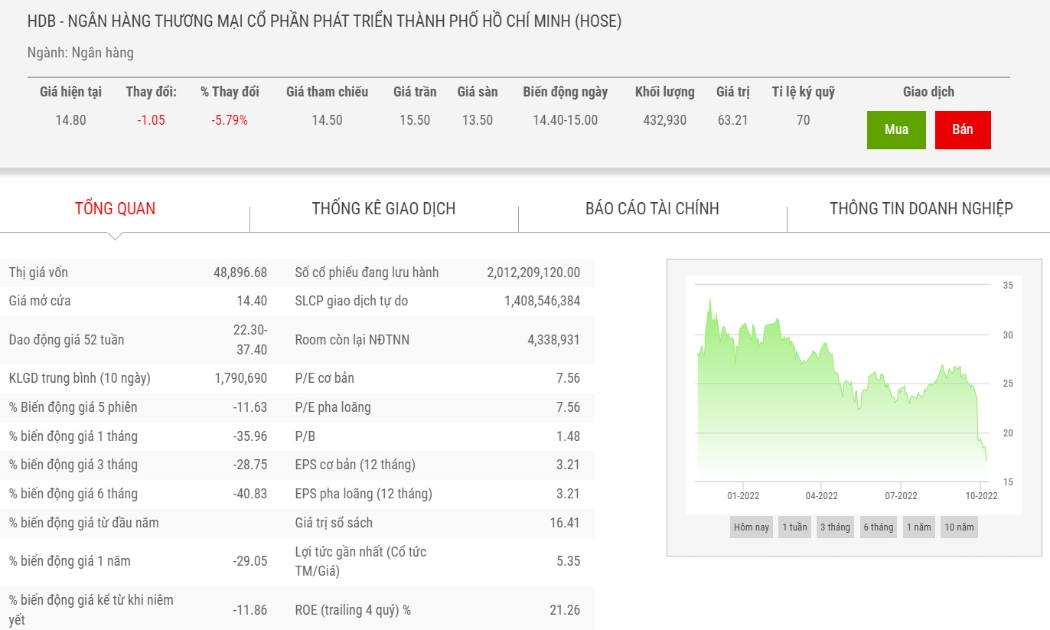Screen dimensions: 1050x630
Task: Click the 07-2022 chart axis label
Action: [x=901, y=496]
